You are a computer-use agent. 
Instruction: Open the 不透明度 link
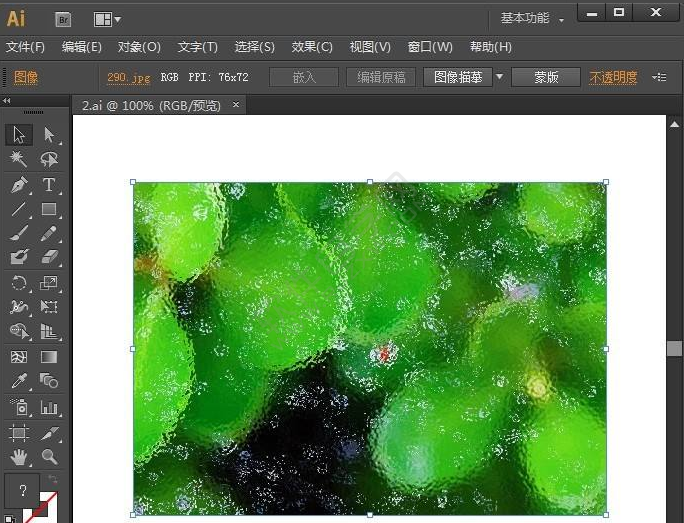613,77
